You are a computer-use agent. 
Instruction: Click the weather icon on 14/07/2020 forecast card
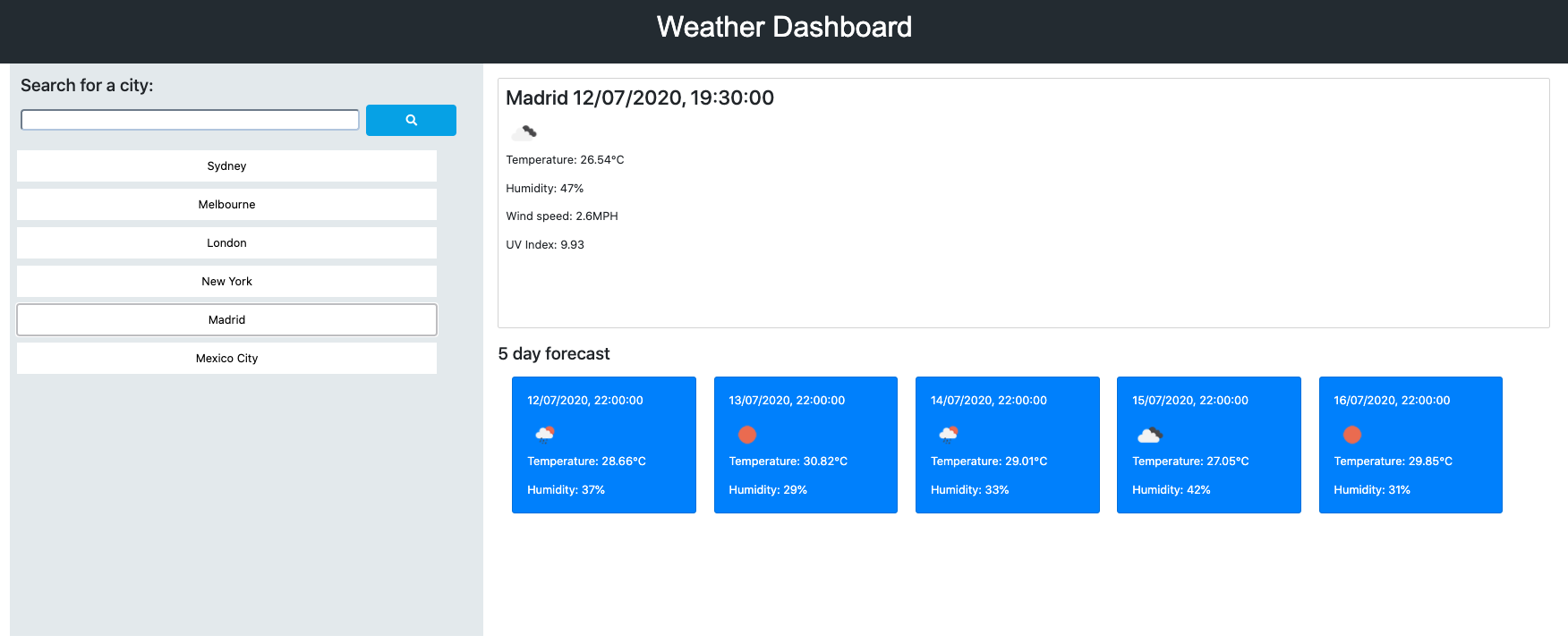coord(948,434)
